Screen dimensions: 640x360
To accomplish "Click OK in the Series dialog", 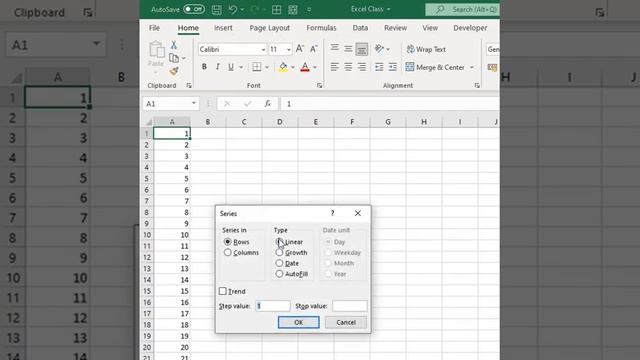I will tap(298, 322).
